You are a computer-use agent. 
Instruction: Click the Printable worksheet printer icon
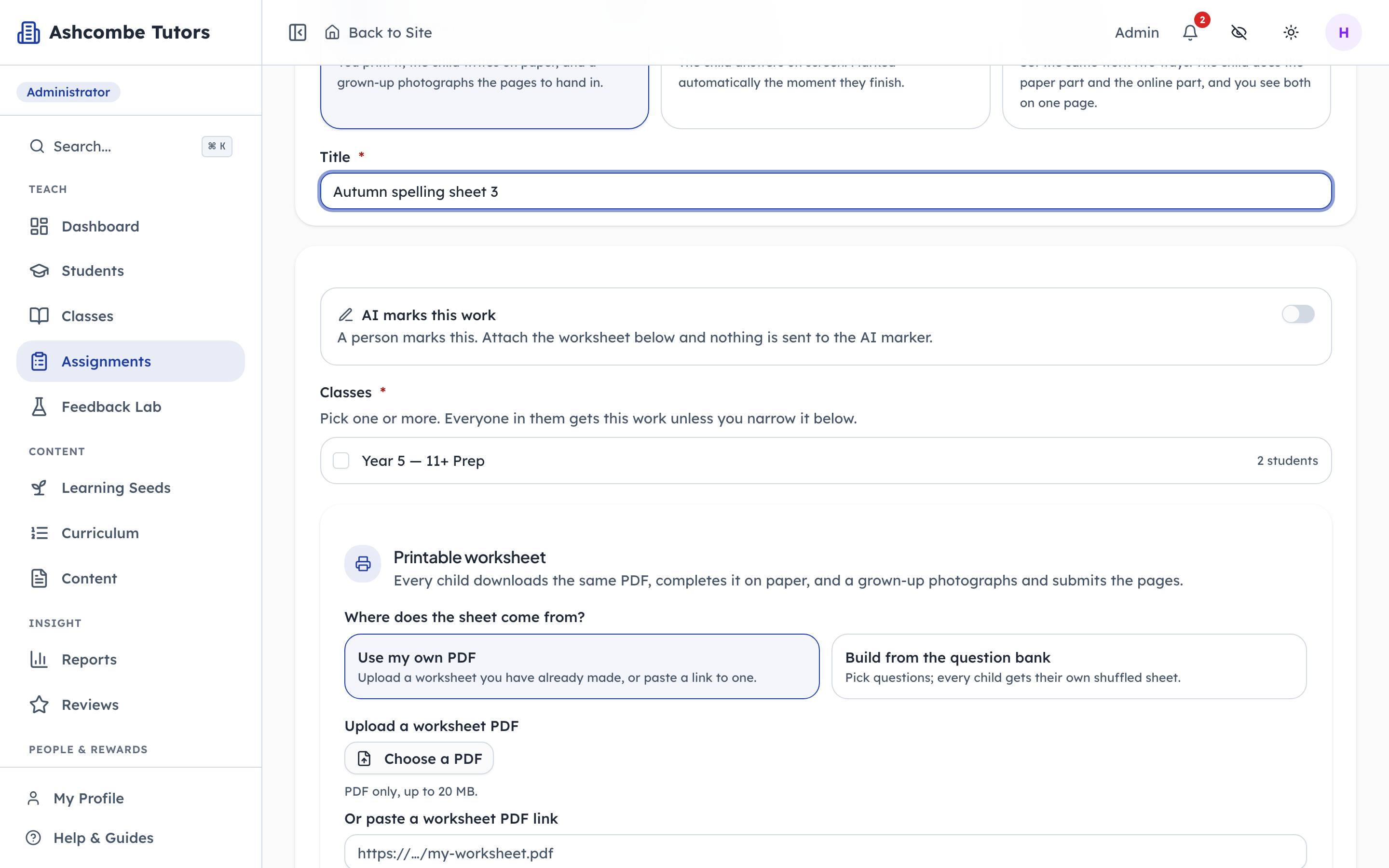coord(363,564)
